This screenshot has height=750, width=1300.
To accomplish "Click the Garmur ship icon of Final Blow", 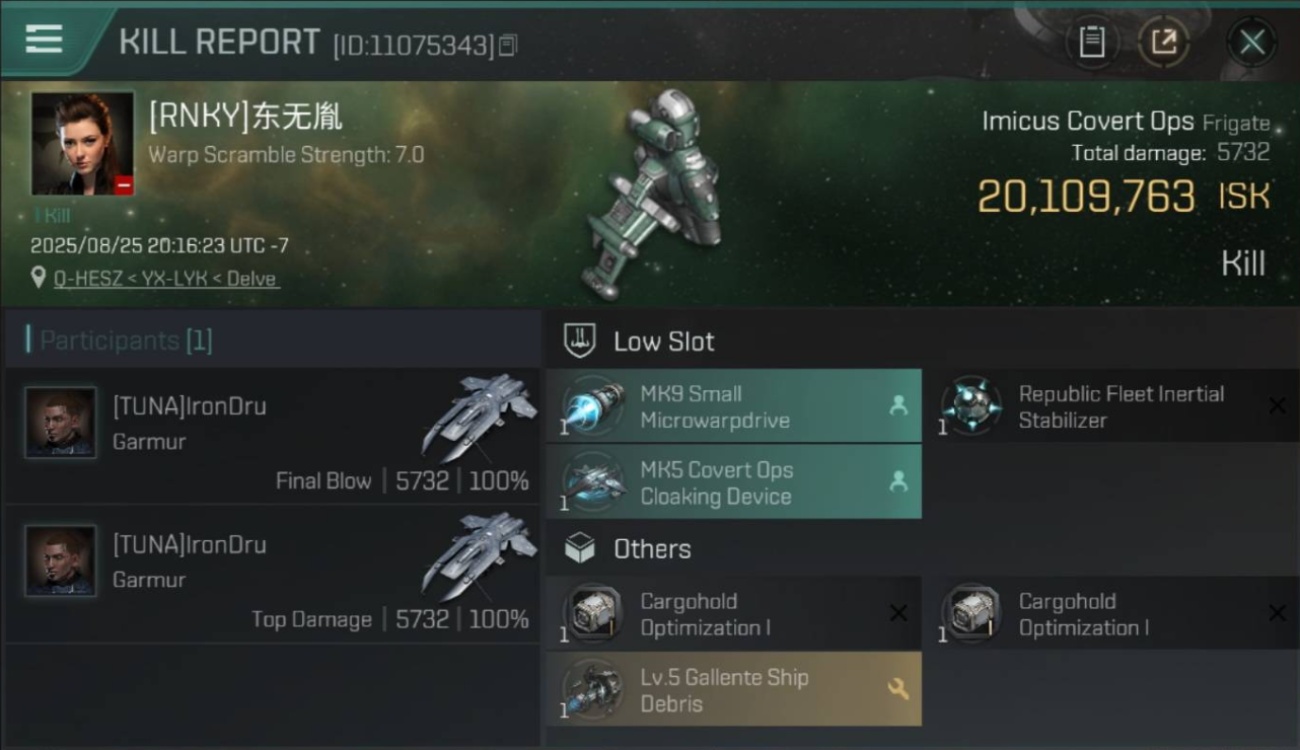I will [x=480, y=416].
